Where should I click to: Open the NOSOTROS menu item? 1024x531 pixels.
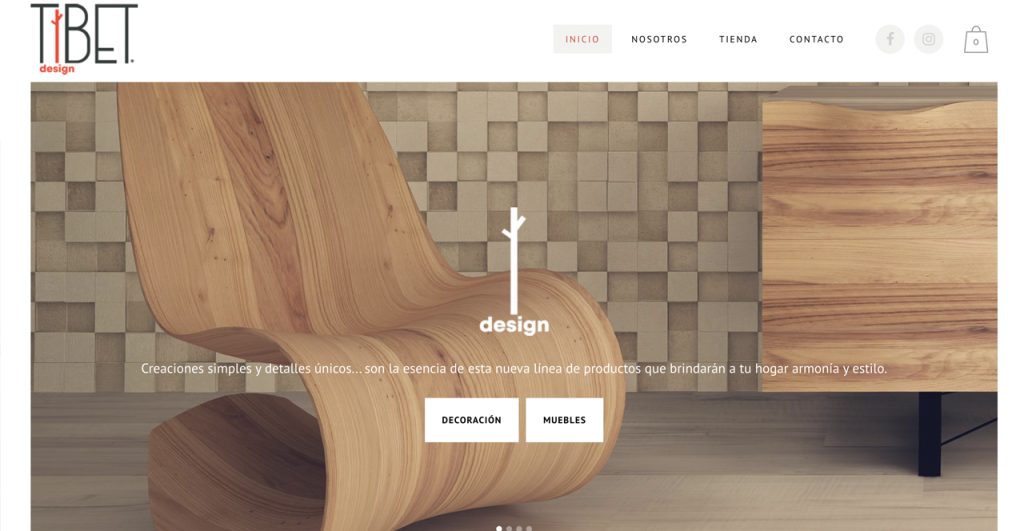tap(659, 39)
